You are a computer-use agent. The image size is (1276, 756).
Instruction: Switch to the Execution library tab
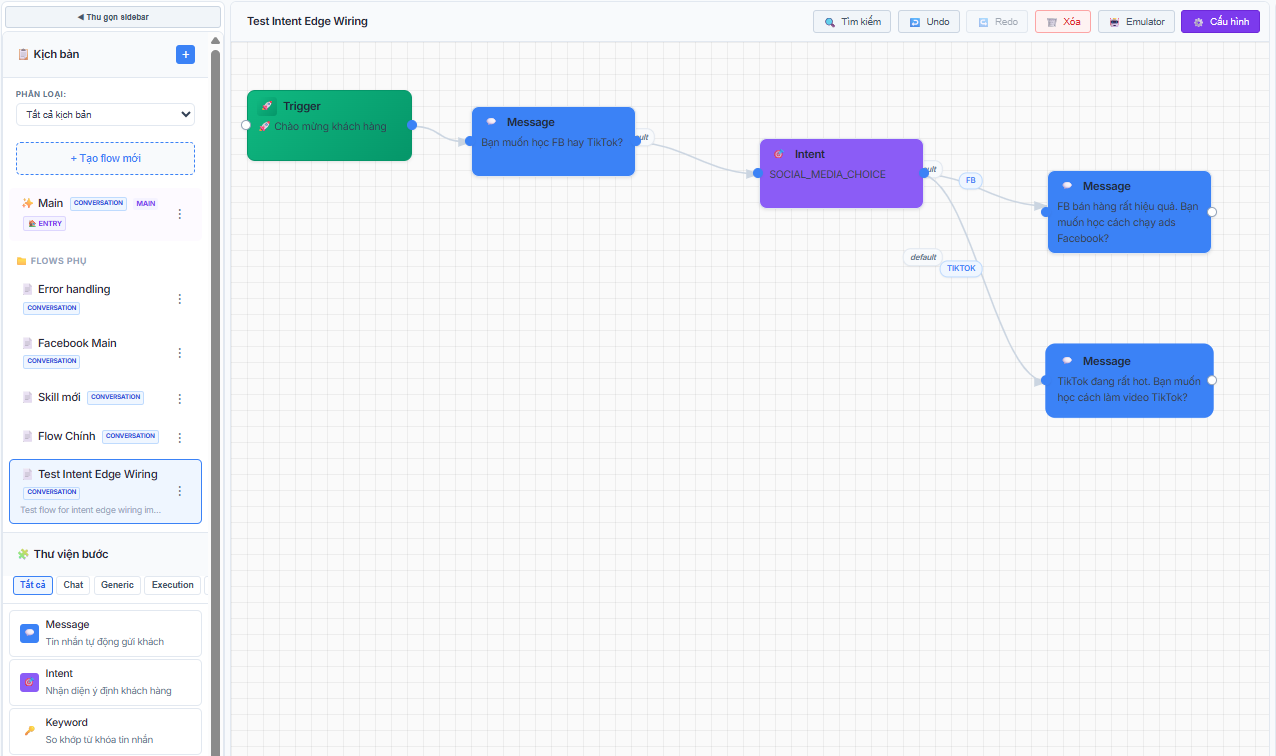(173, 585)
